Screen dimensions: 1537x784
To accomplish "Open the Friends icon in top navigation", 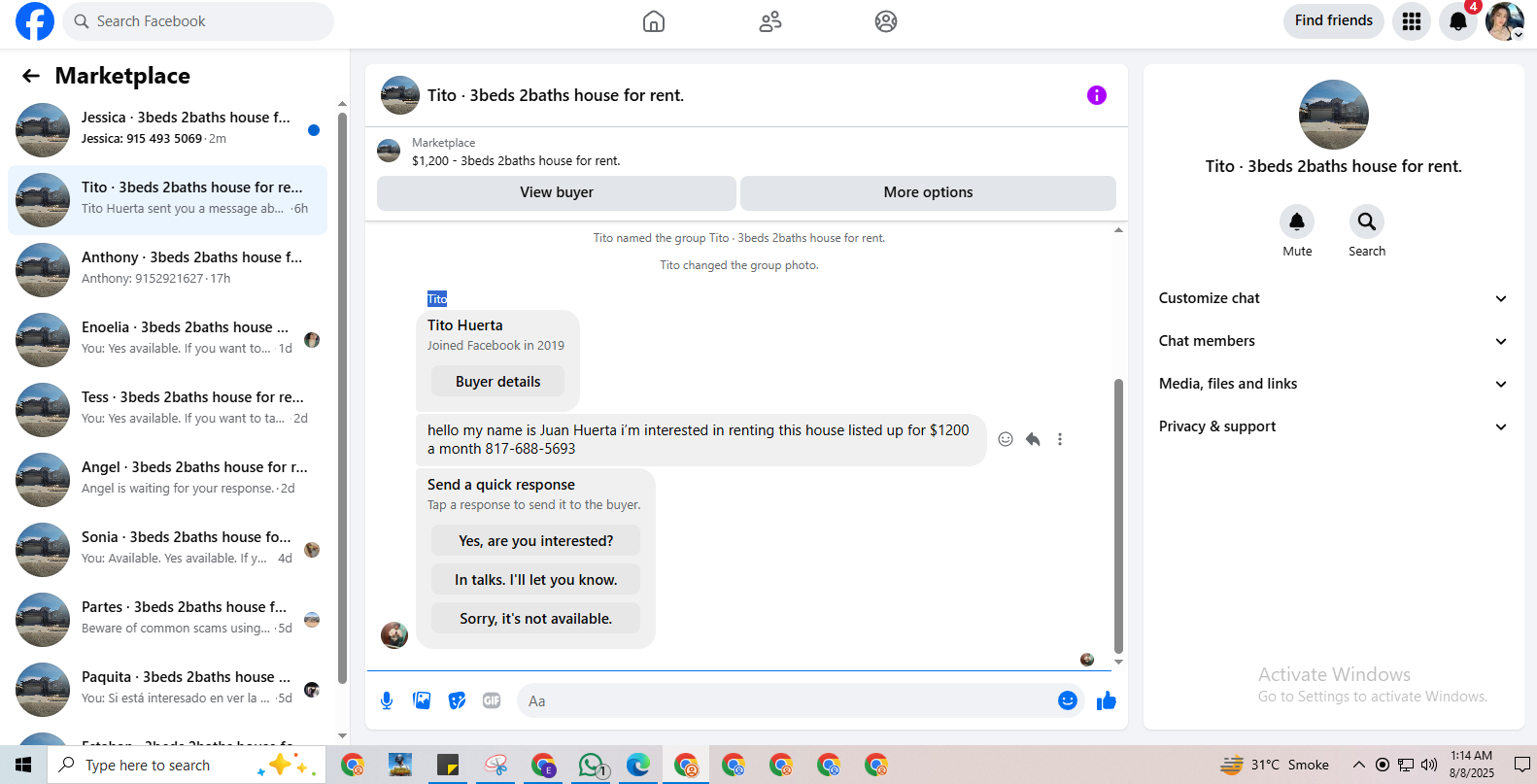I will [x=770, y=21].
